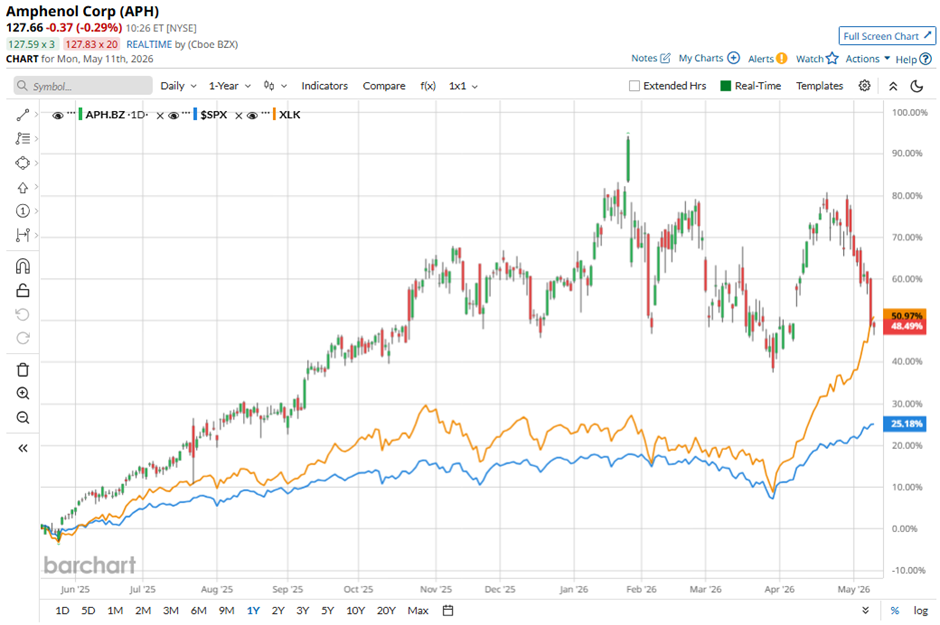Open the calendar date range icon
The width and height of the screenshot is (940, 625).
[448, 611]
